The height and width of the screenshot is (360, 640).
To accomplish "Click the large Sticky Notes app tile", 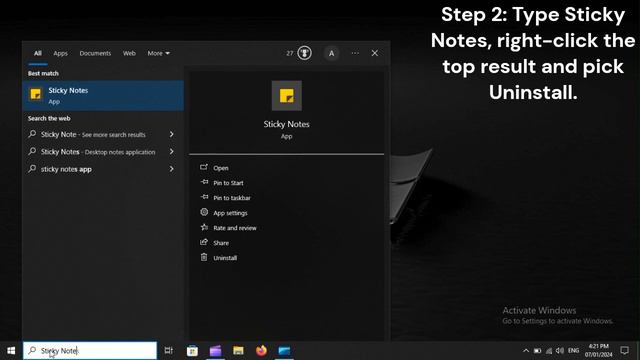I will (x=287, y=96).
